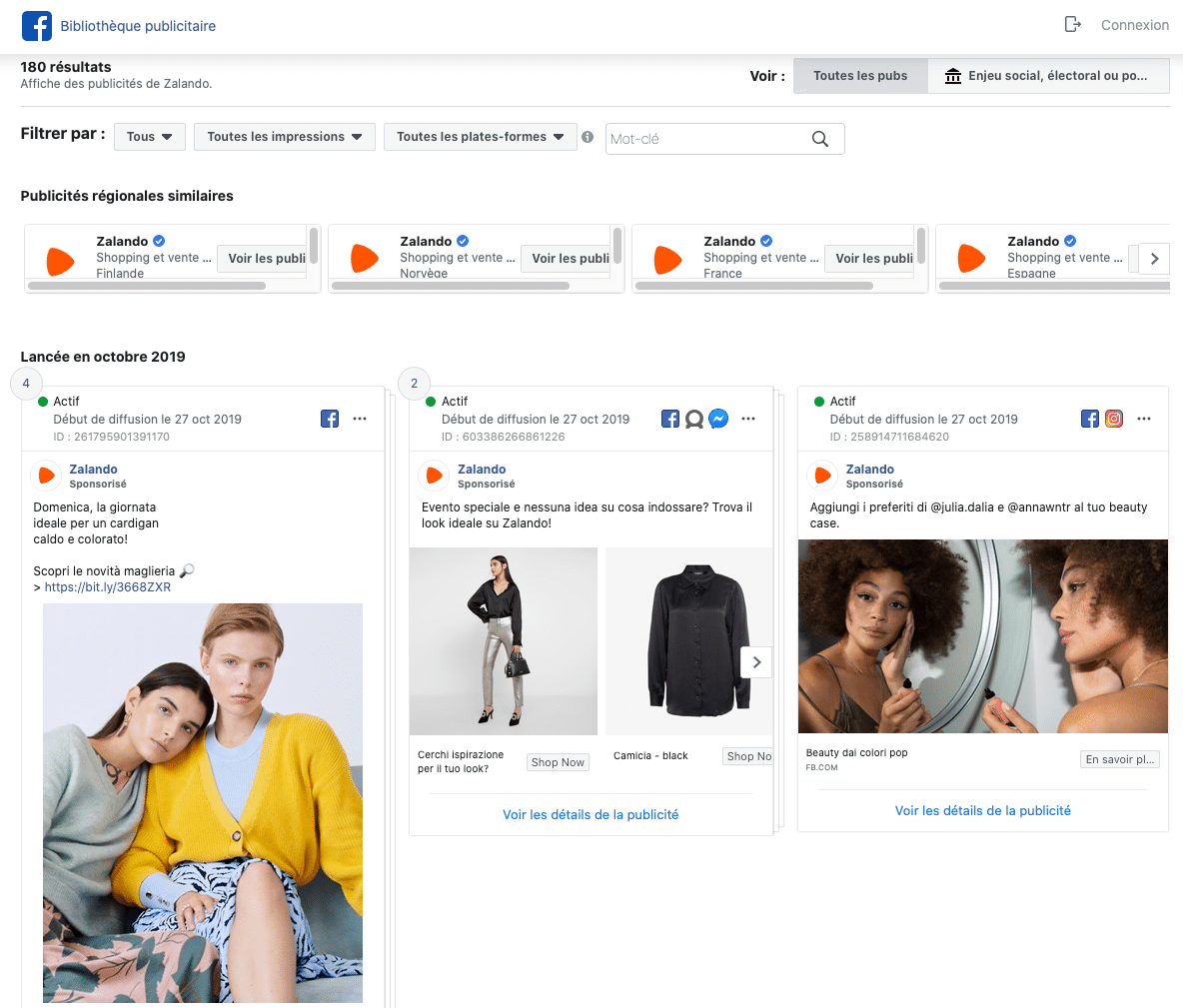Click Zalando avatar in evento speciale ad
Viewport: 1183px width, 1008px height.
(x=433, y=476)
